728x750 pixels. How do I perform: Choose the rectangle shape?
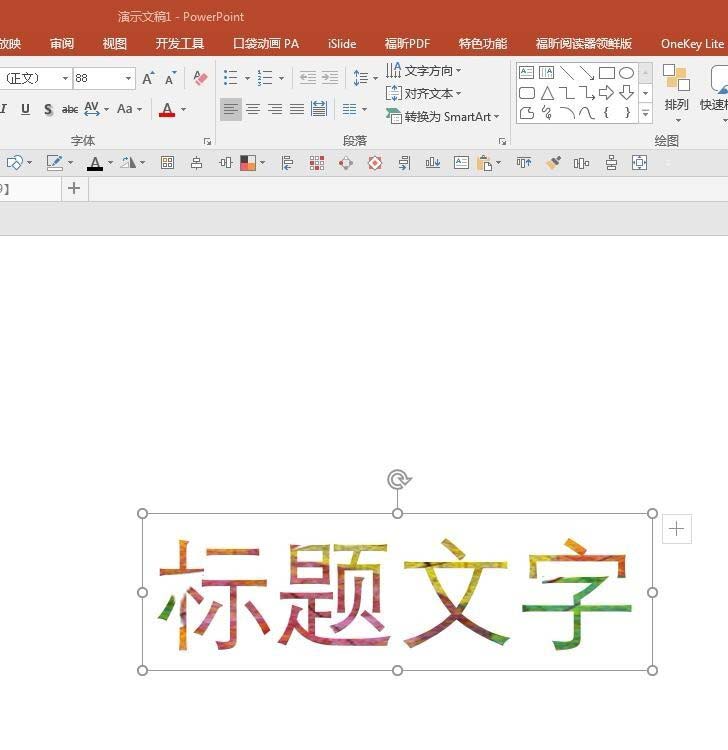coord(607,73)
